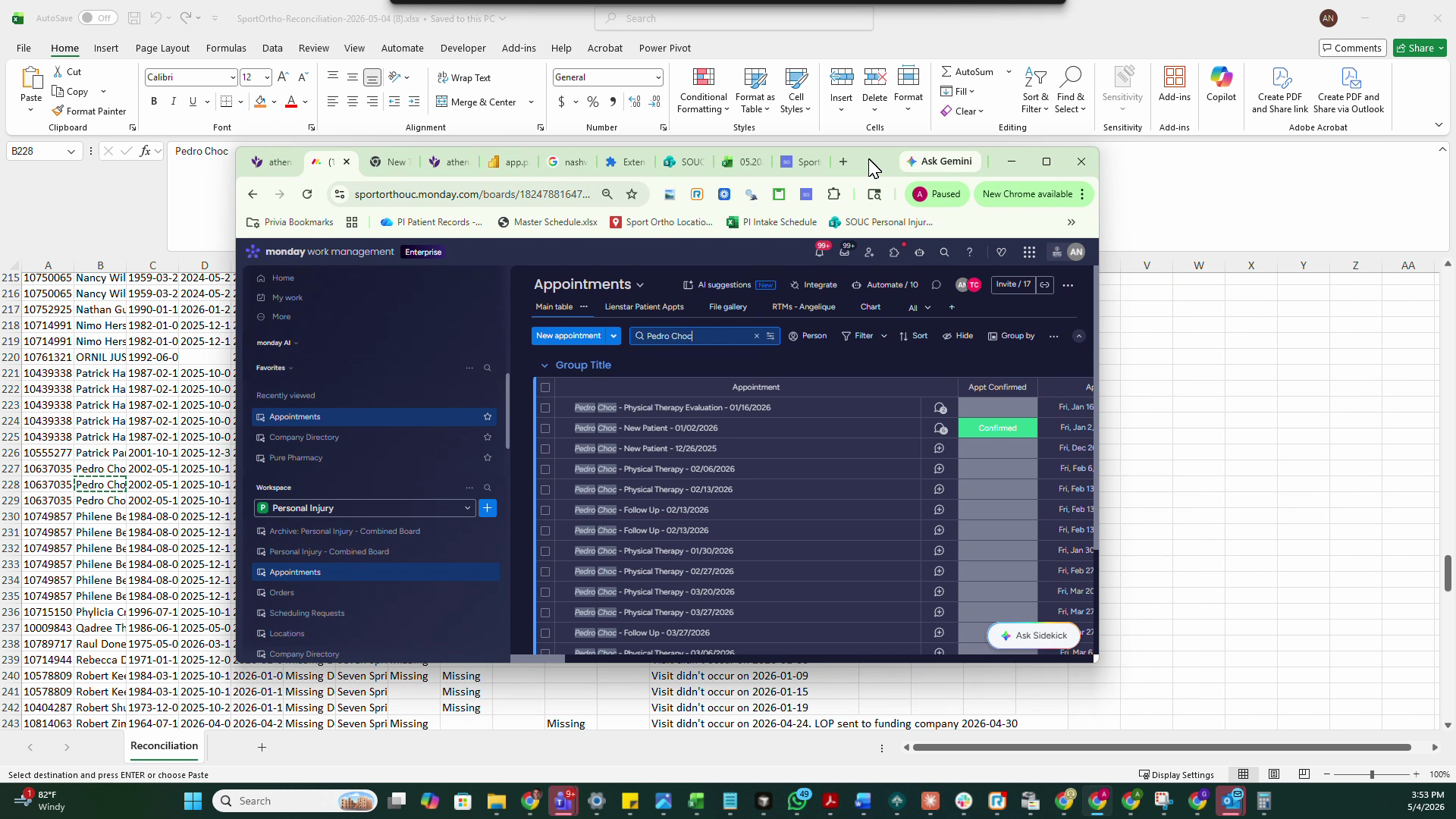The height and width of the screenshot is (819, 1456).
Task: Open Format as Table in Excel
Action: [x=755, y=90]
